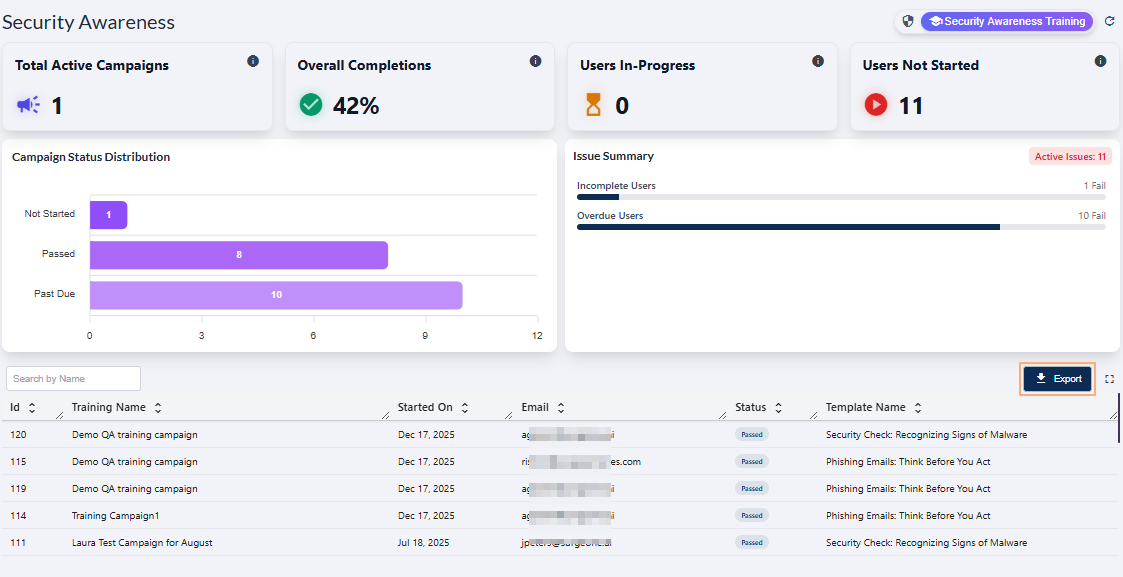Image resolution: width=1123 pixels, height=577 pixels.
Task: Click the Overdue Users progress bar
Action: coord(840,227)
